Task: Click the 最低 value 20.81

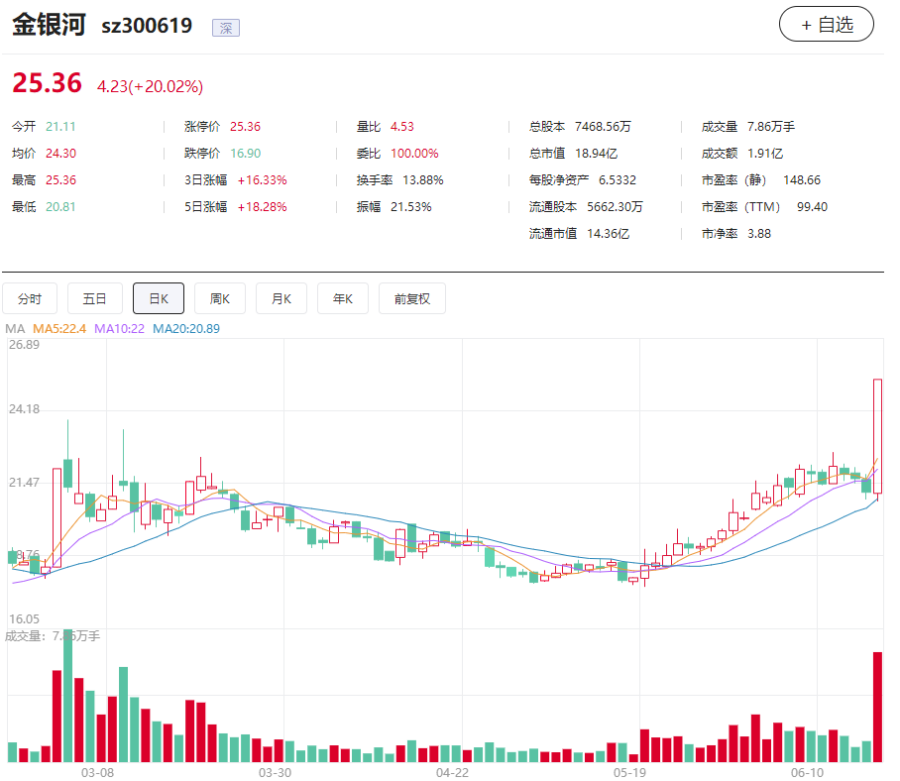Action: (x=61, y=207)
